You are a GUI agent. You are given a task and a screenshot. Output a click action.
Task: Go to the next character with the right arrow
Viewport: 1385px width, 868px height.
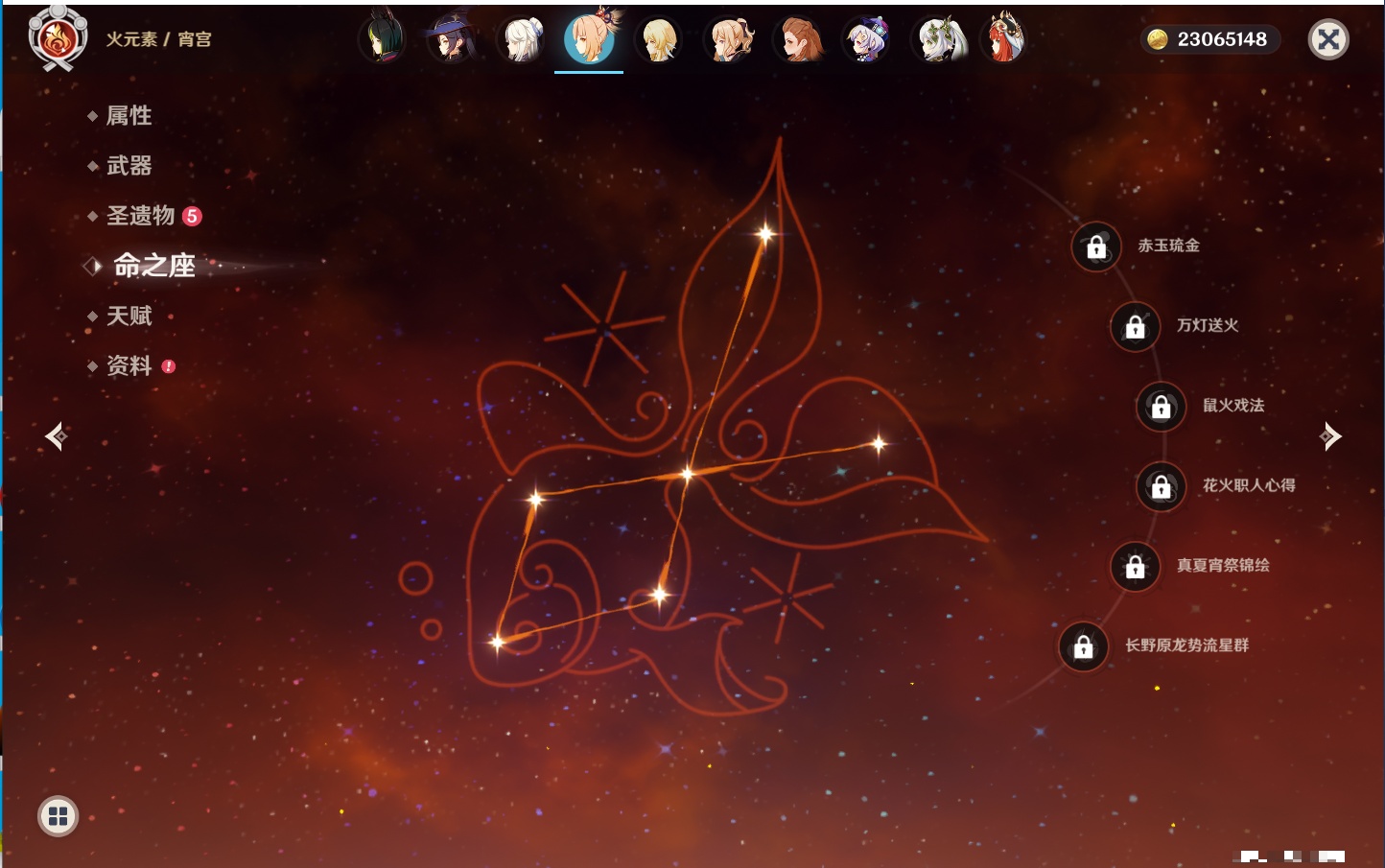coord(1329,436)
